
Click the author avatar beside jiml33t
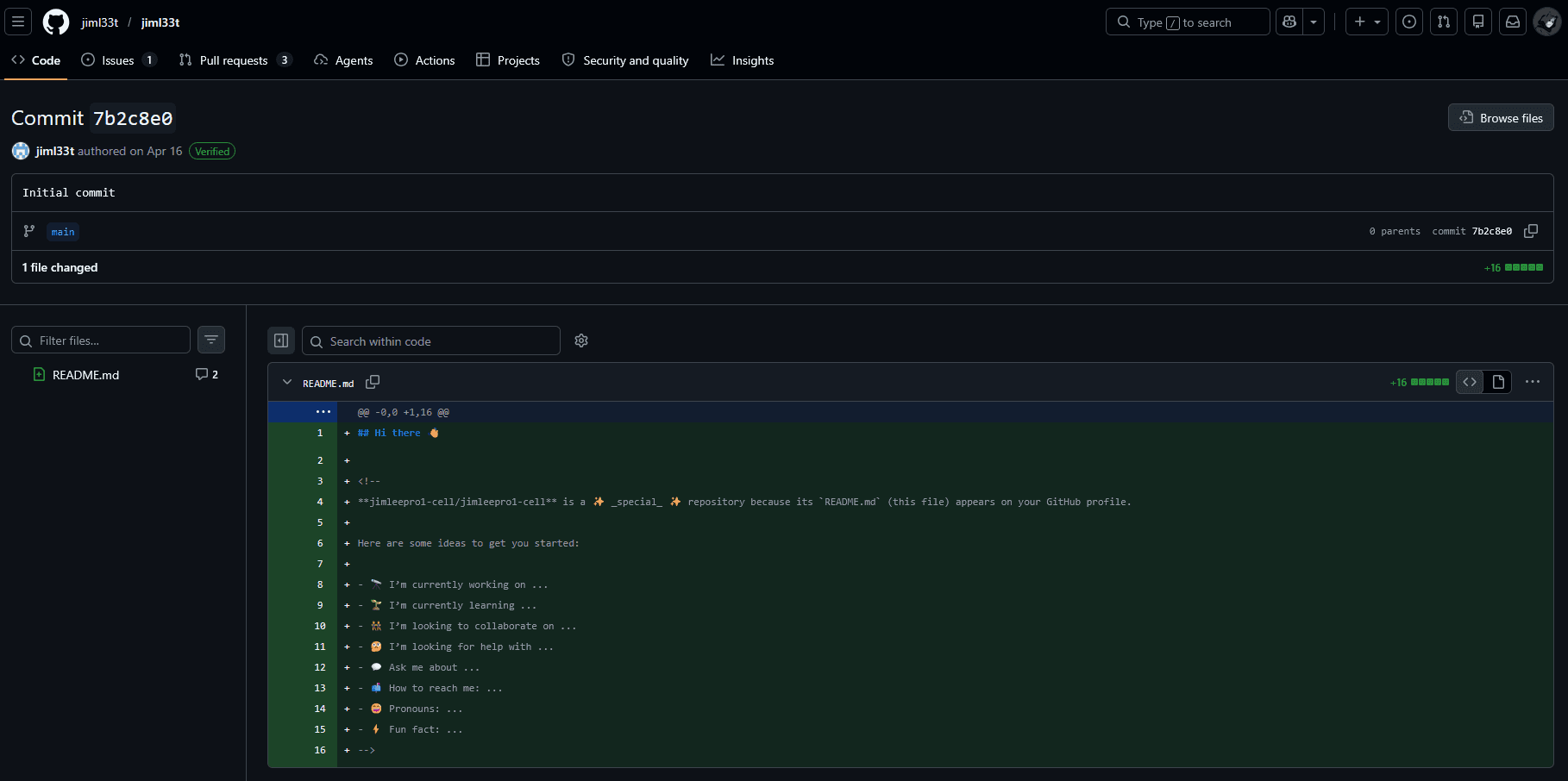point(21,151)
